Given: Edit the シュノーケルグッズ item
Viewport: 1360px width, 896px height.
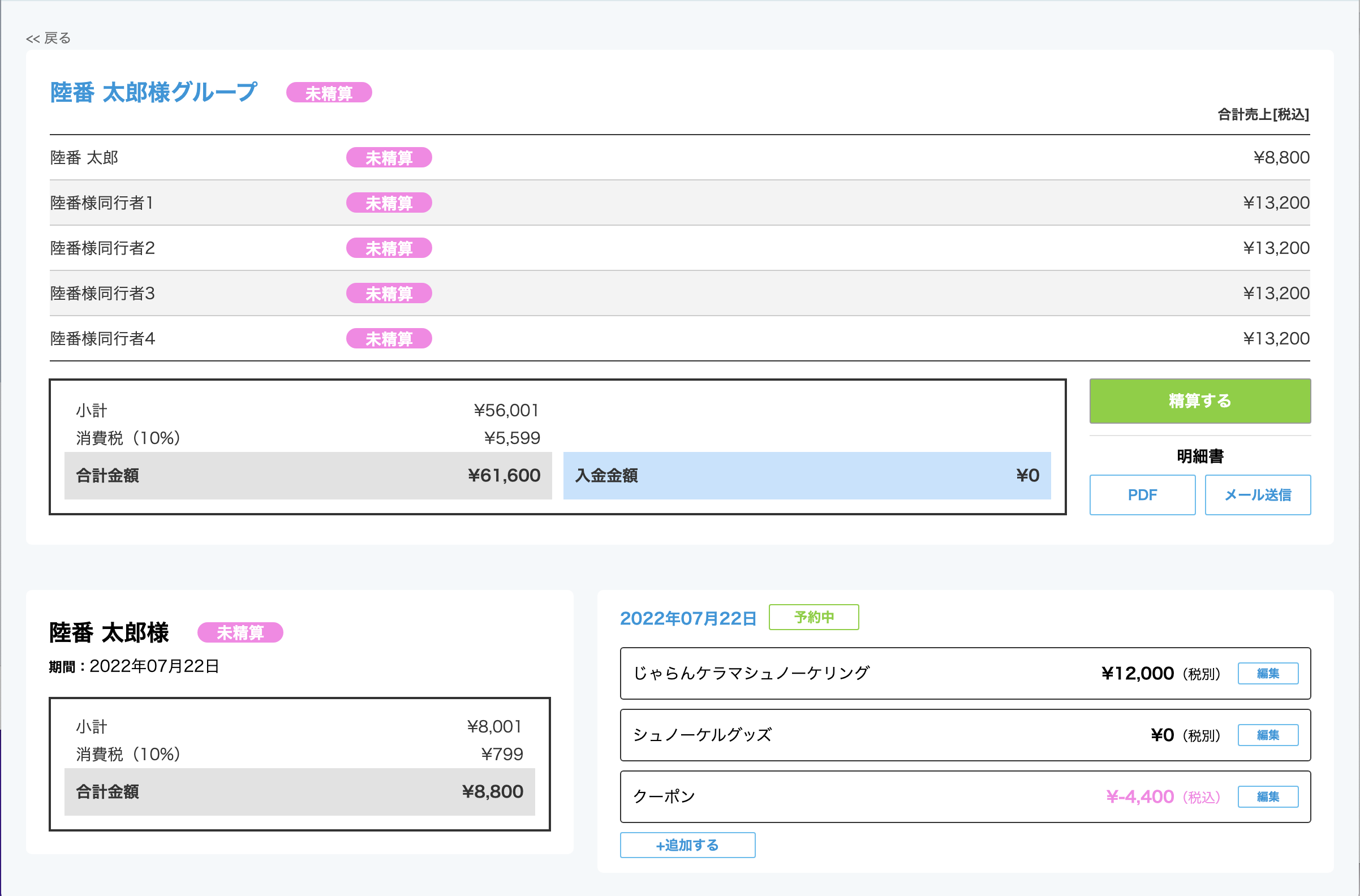Looking at the screenshot, I should (1268, 735).
